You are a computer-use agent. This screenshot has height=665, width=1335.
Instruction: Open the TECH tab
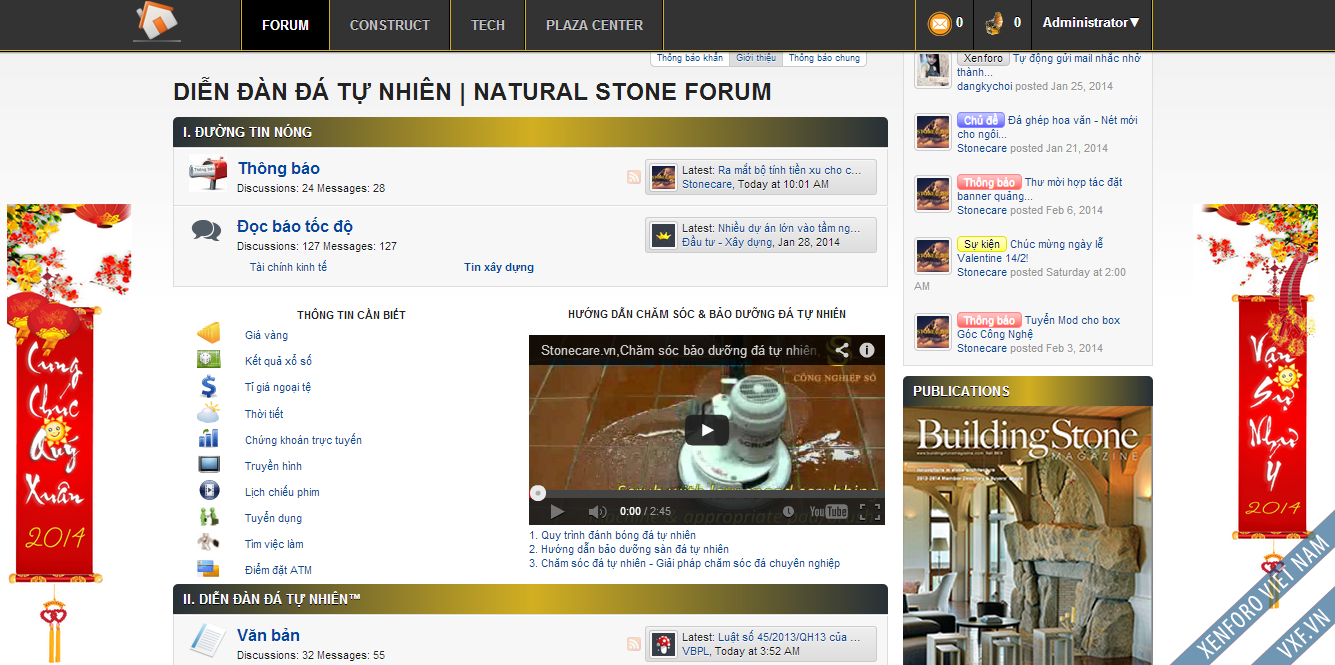(x=488, y=25)
